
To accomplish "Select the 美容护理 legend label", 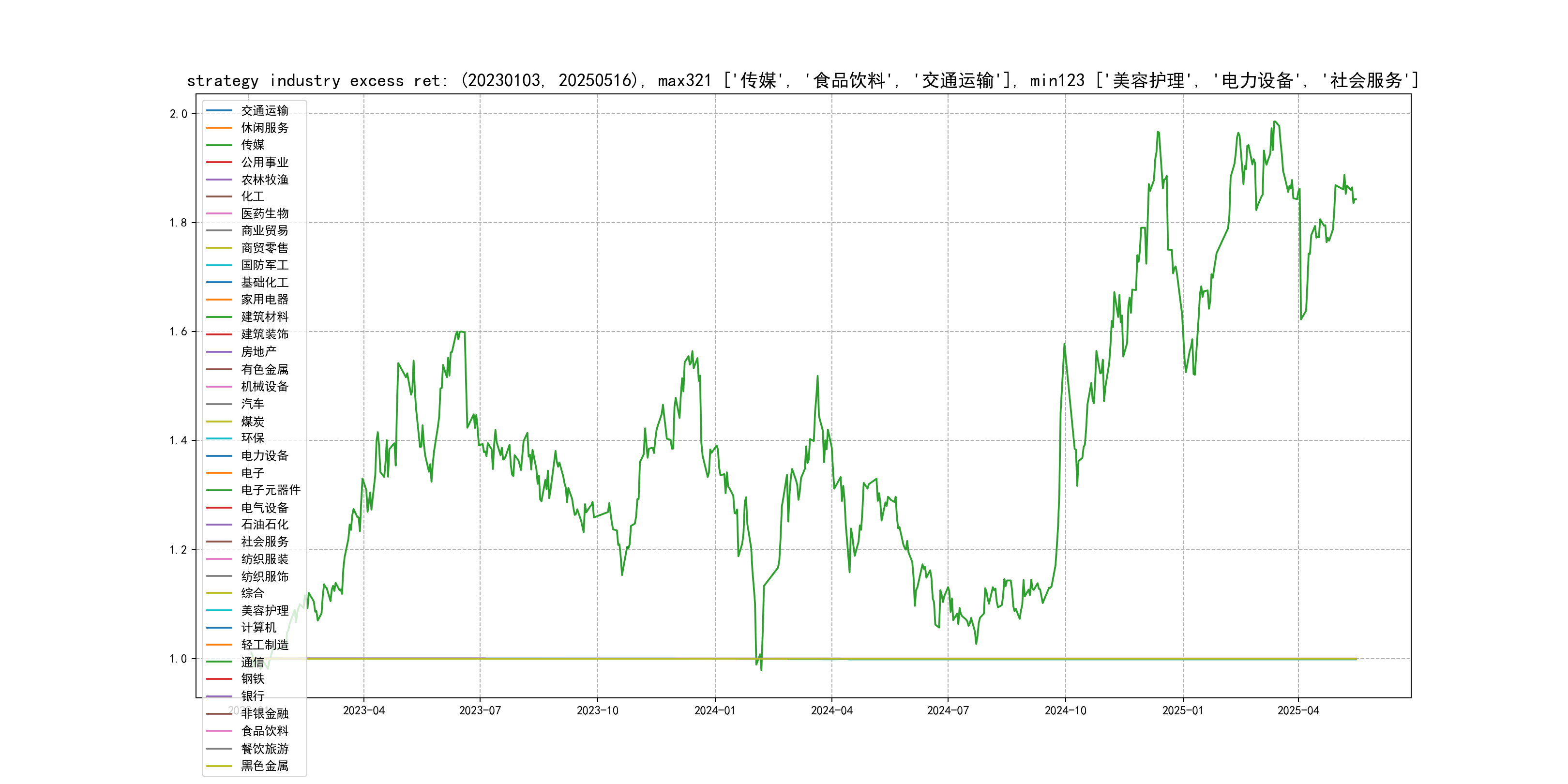I will (x=265, y=611).
